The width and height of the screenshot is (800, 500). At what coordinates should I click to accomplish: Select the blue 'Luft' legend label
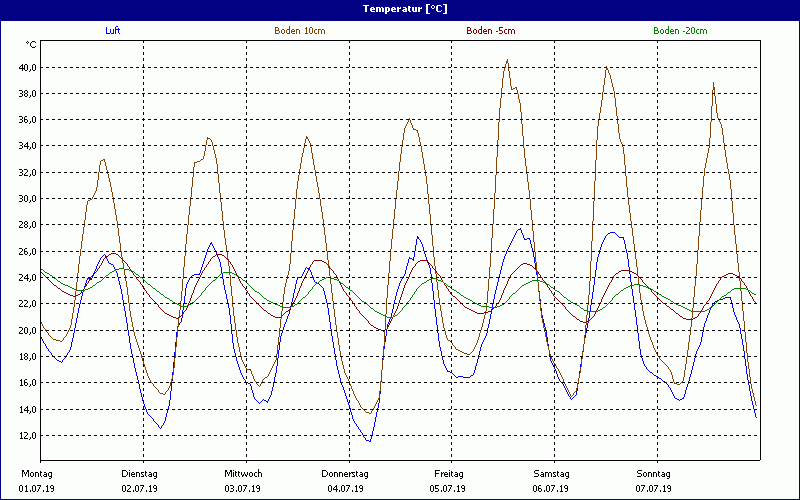tap(113, 31)
